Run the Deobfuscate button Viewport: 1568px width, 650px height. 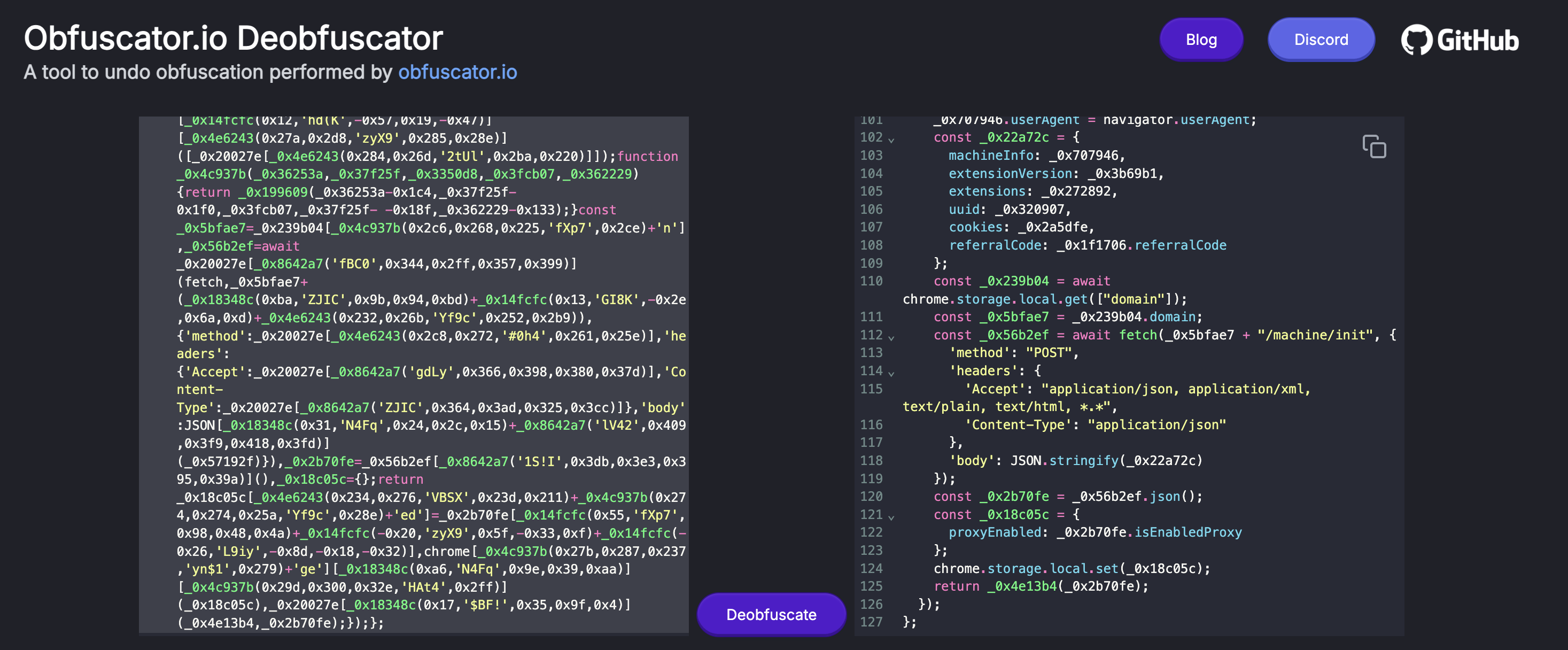point(771,614)
